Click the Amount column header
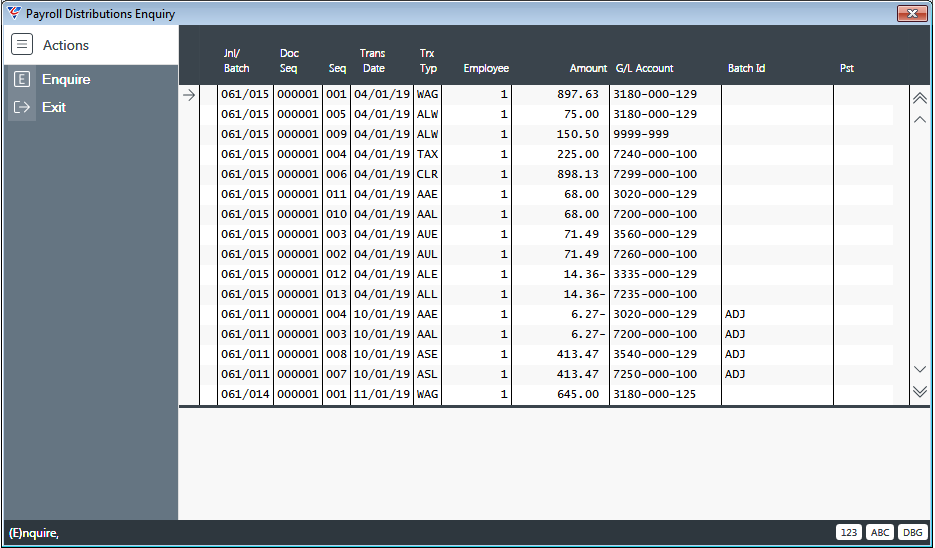The width and height of the screenshot is (935, 548). pos(588,69)
